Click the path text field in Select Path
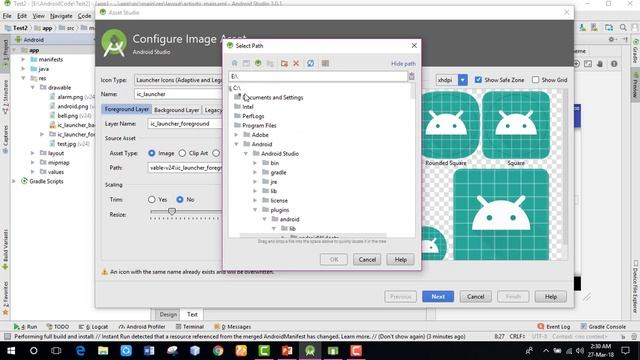Screen dimensions: 640x360 [x=318, y=76]
